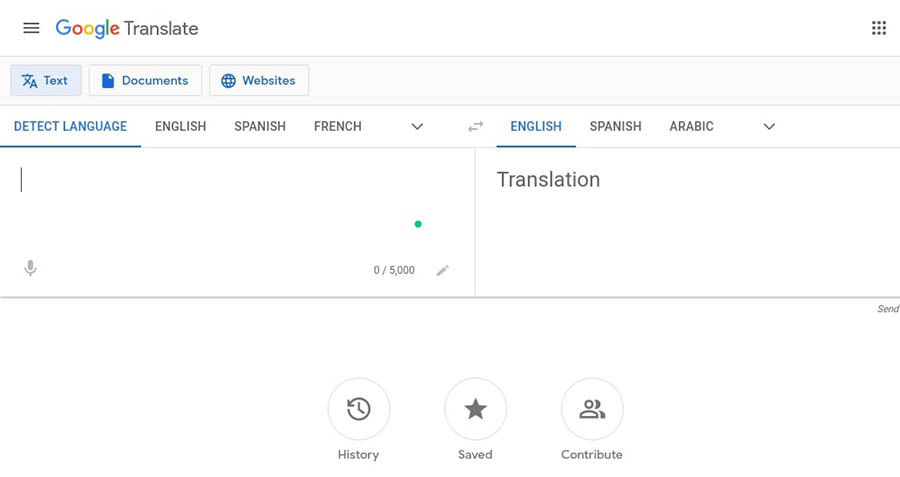Open the hamburger main menu
The width and height of the screenshot is (900, 477).
[x=31, y=28]
